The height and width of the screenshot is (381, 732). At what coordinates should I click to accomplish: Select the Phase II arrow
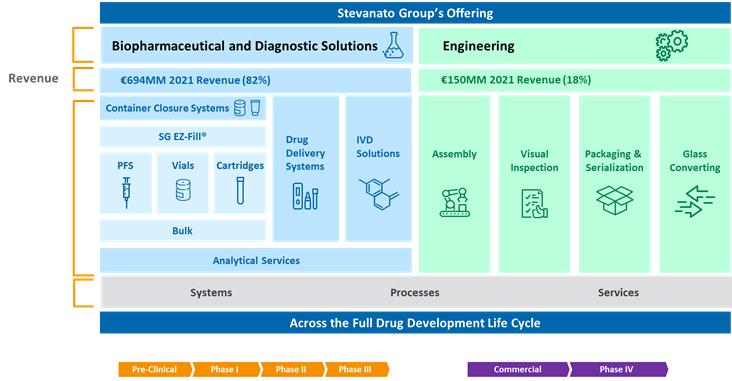pos(292,369)
